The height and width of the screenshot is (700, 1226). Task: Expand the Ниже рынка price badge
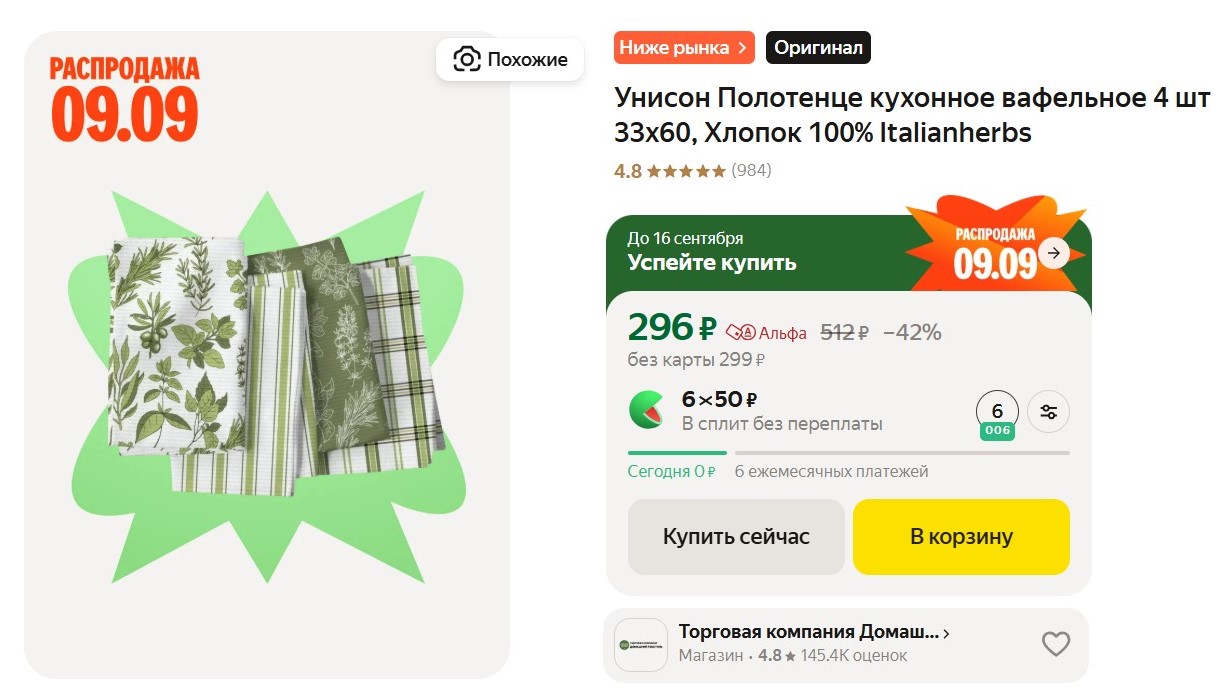pyautogui.click(x=684, y=47)
